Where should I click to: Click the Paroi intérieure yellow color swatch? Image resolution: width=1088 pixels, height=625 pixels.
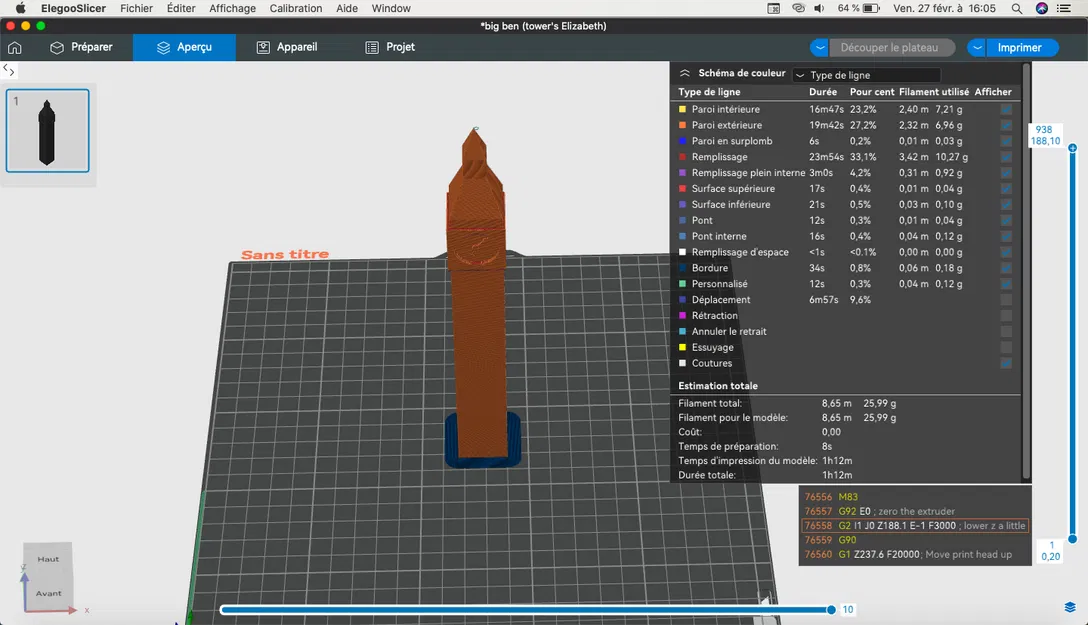coord(682,109)
